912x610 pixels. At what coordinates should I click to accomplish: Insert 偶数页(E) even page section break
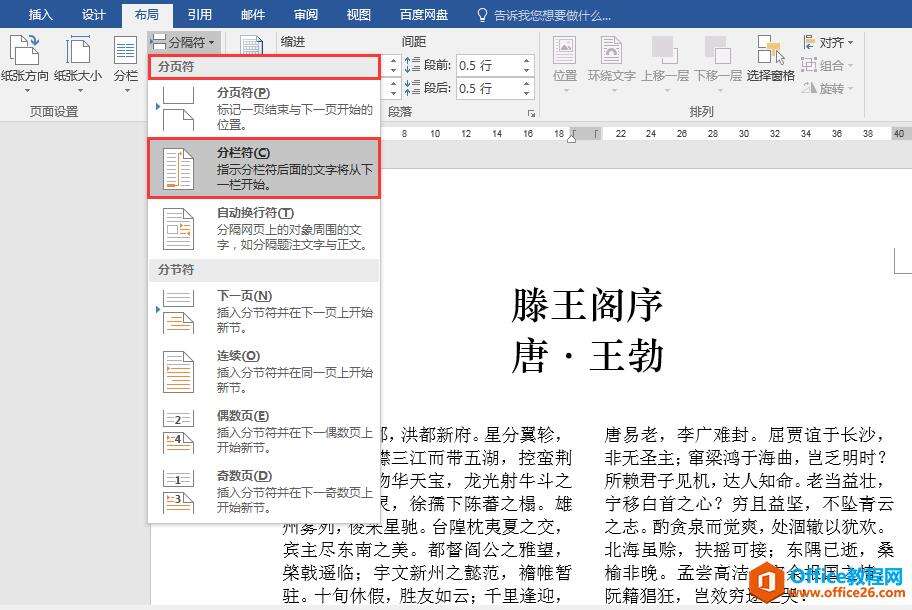(x=263, y=431)
